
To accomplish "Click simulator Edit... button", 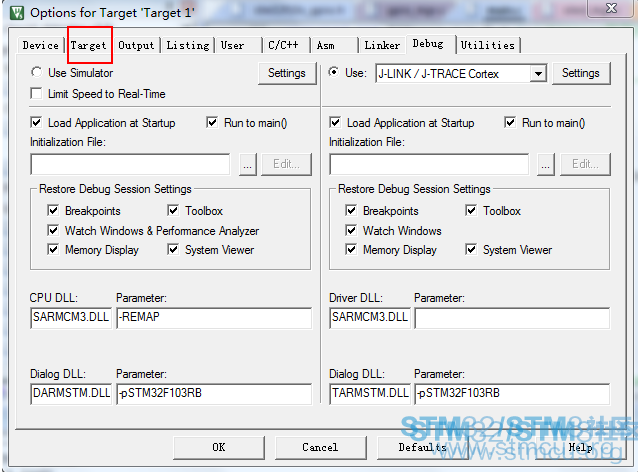I will (x=286, y=164).
